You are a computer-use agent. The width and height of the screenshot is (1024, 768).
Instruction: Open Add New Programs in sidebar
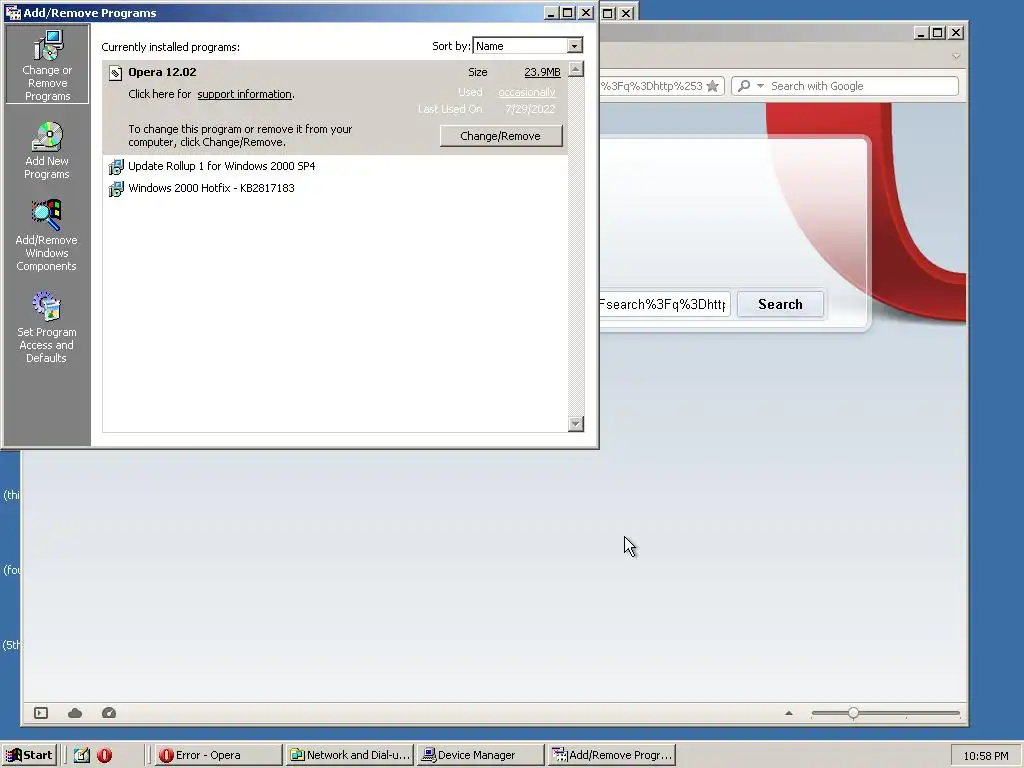pyautogui.click(x=47, y=150)
